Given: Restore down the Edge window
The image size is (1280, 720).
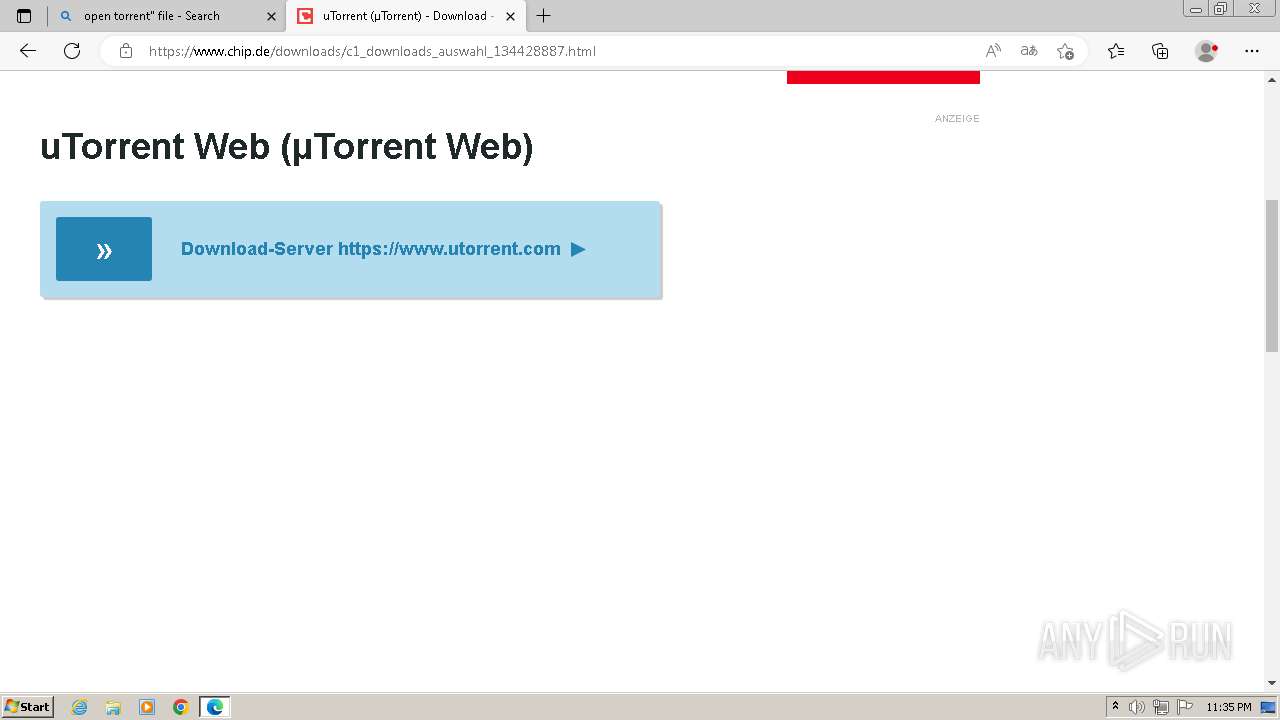Looking at the screenshot, I should pyautogui.click(x=1221, y=9).
